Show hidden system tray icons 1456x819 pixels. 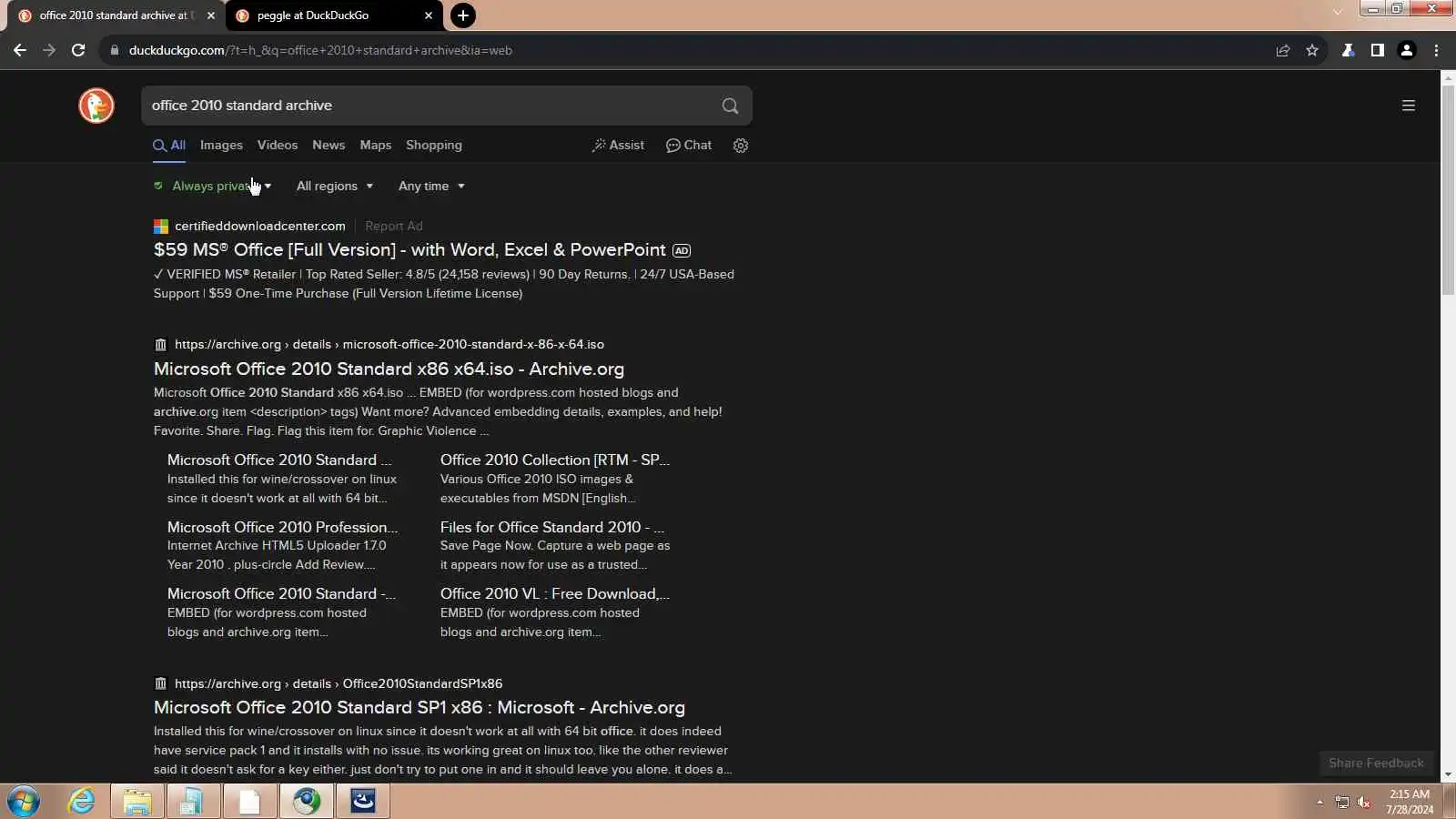tap(1319, 802)
